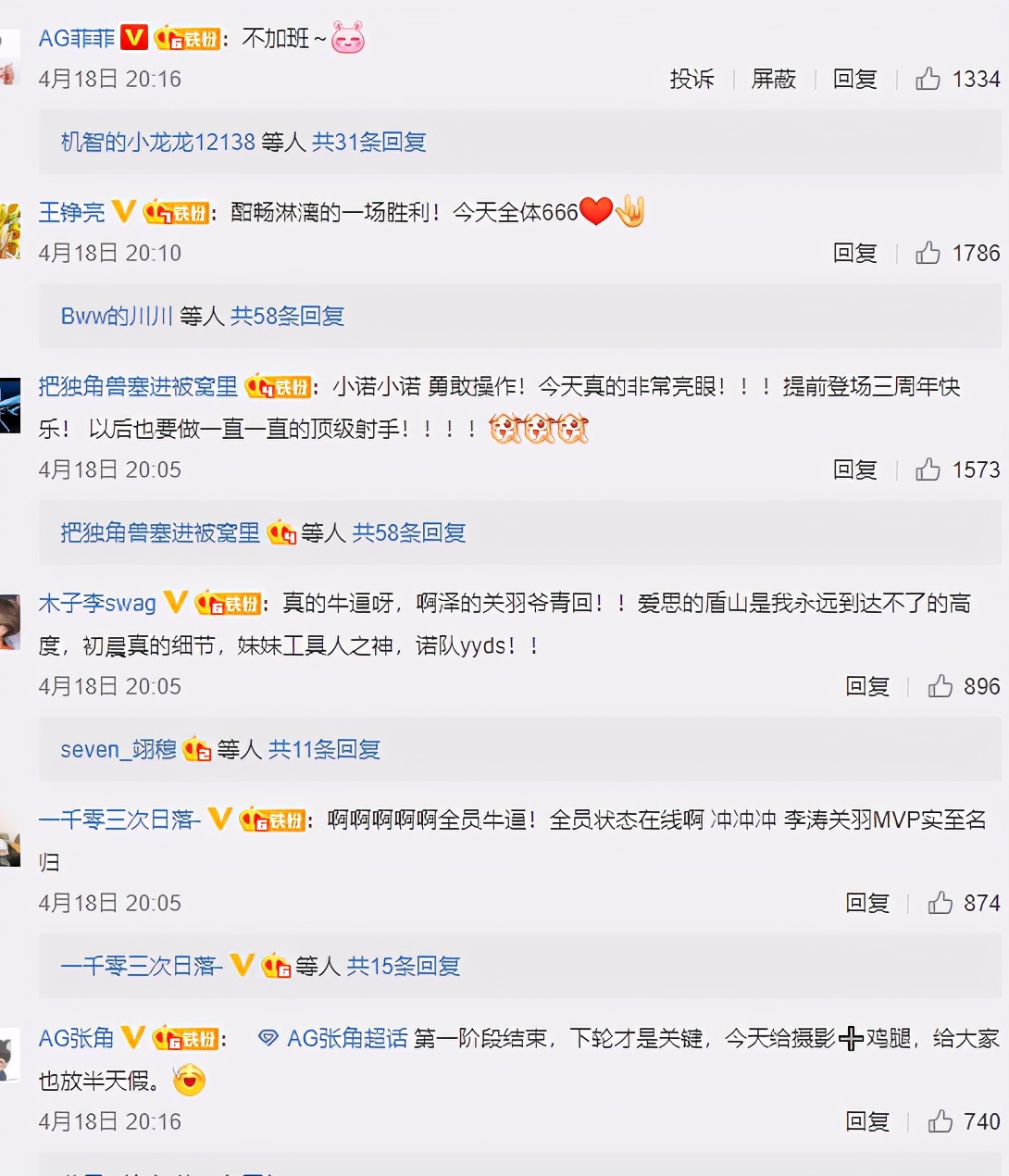The height and width of the screenshot is (1176, 1009).
Task: Expand 共11条回复 under 木子李swag's comment
Action: [324, 749]
